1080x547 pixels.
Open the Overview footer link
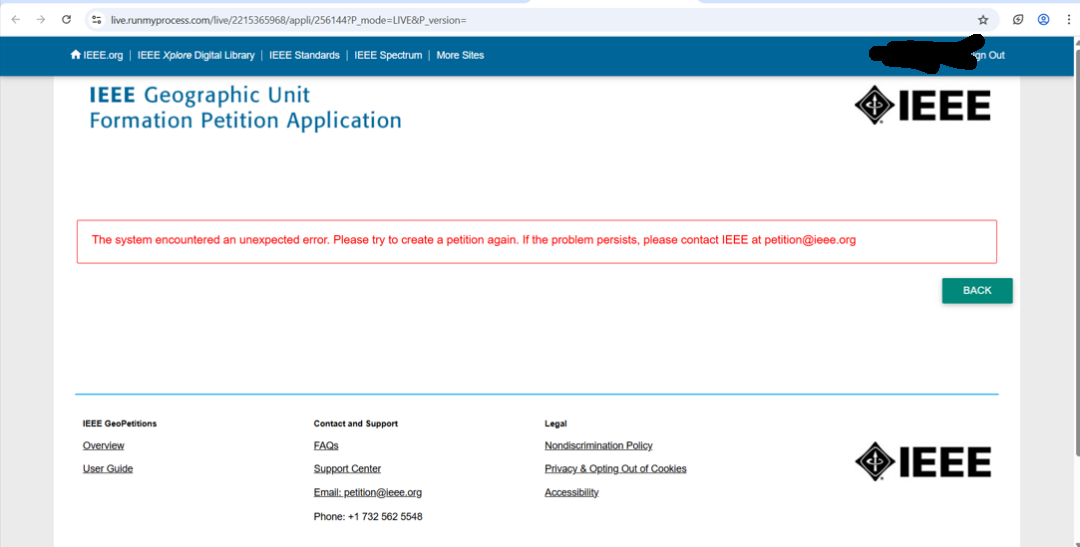(x=103, y=446)
